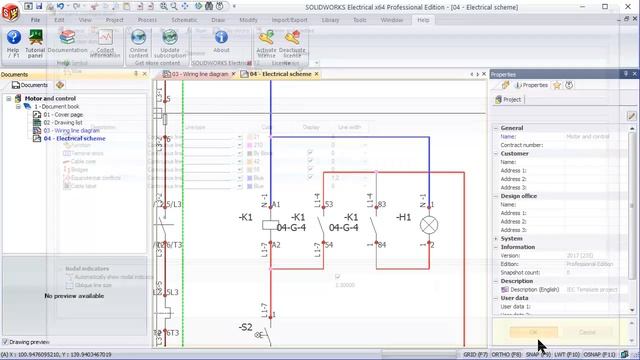The image size is (640, 360).
Task: Select 01 - Cover page in tree
Action: pyautogui.click(x=63, y=115)
